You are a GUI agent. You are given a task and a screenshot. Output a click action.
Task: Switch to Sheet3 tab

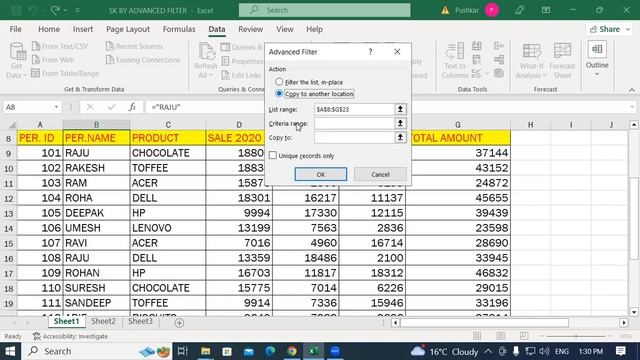140,321
